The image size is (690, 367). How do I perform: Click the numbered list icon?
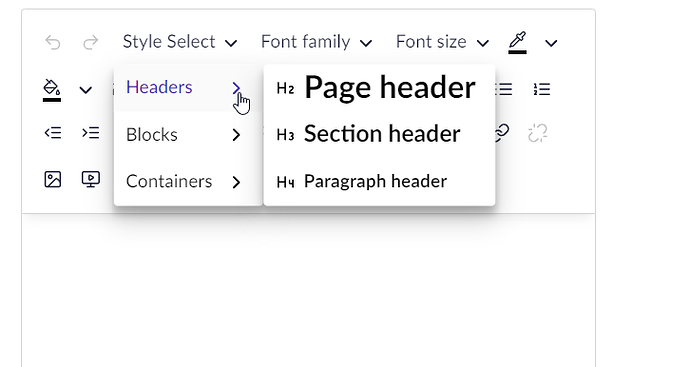click(542, 89)
